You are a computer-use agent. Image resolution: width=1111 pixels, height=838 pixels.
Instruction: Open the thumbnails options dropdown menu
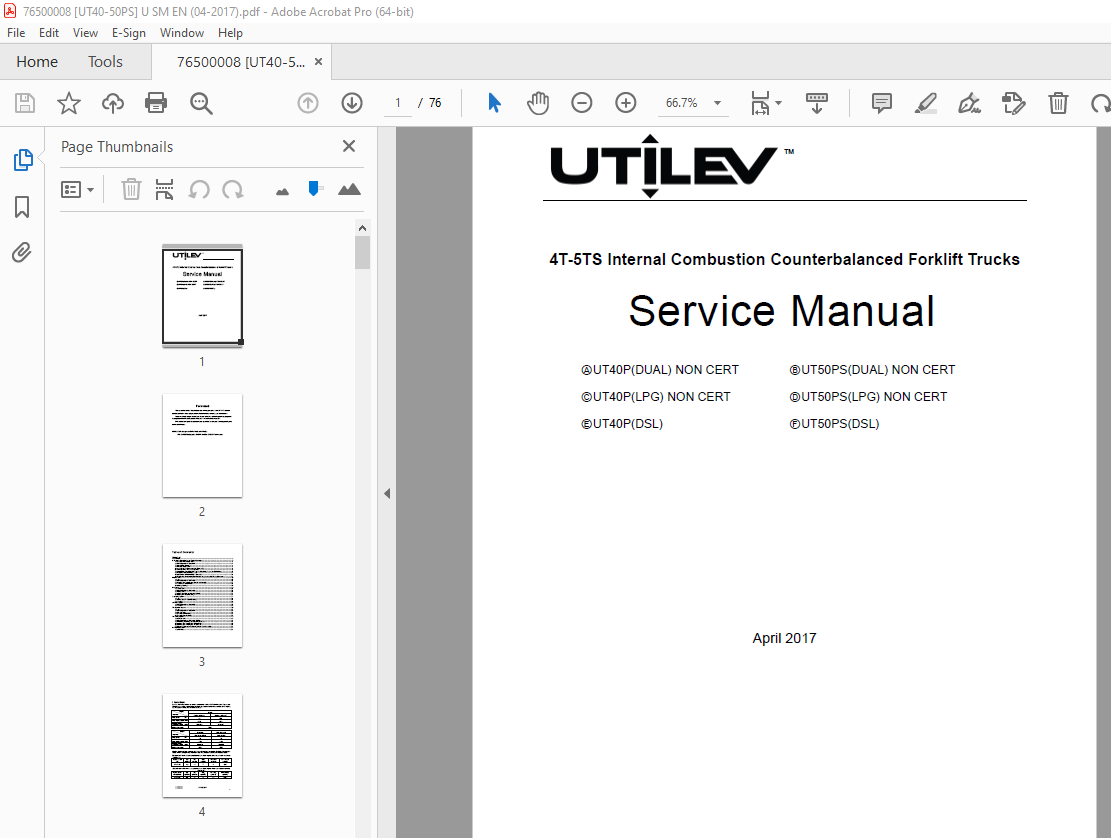[x=77, y=190]
